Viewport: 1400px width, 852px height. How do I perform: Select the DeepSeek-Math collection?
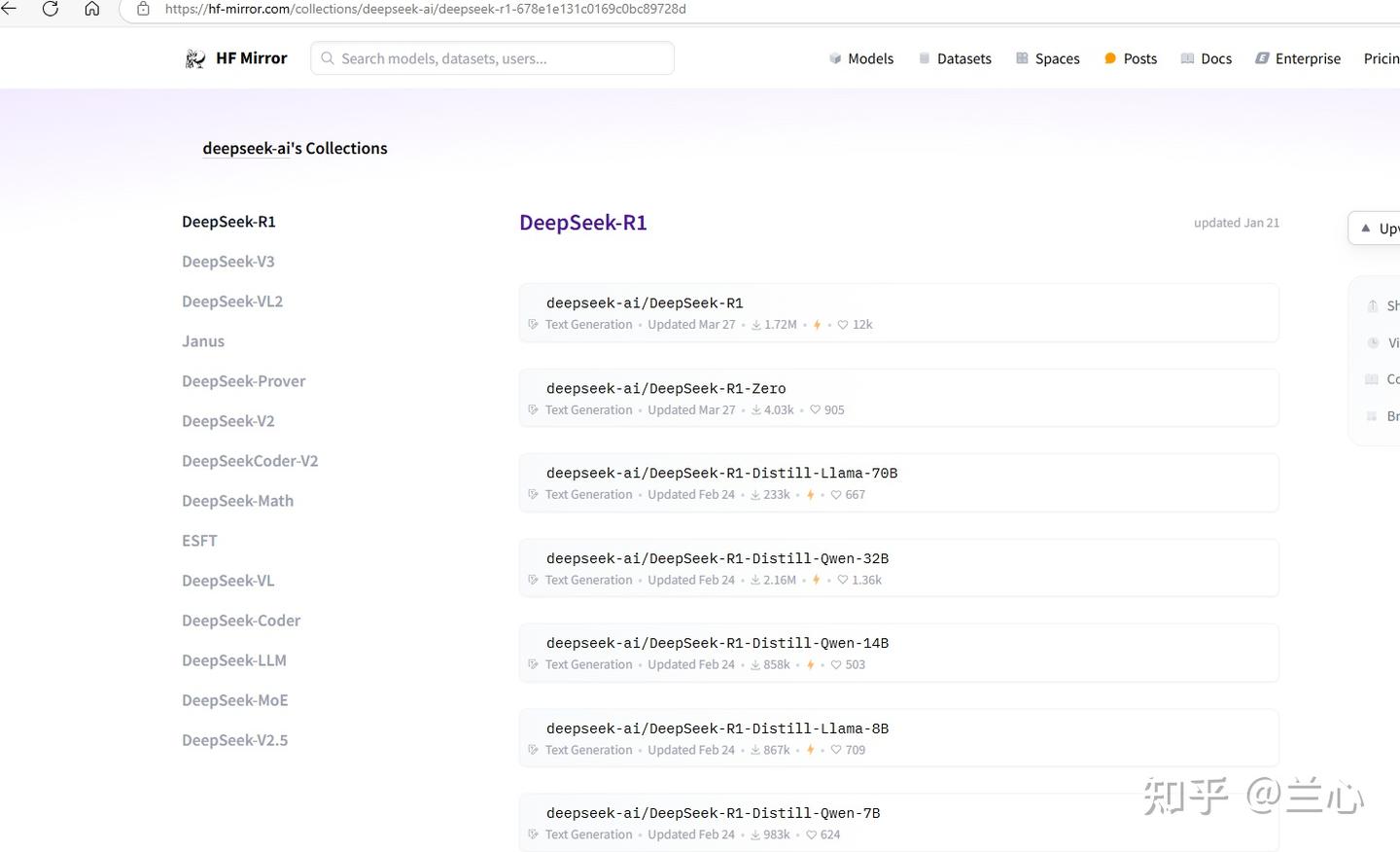[237, 500]
